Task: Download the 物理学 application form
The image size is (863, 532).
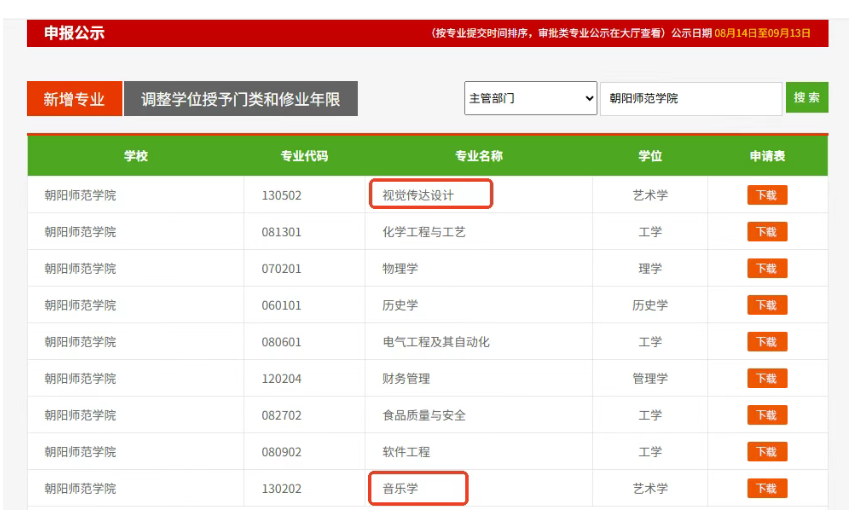Action: [x=766, y=268]
